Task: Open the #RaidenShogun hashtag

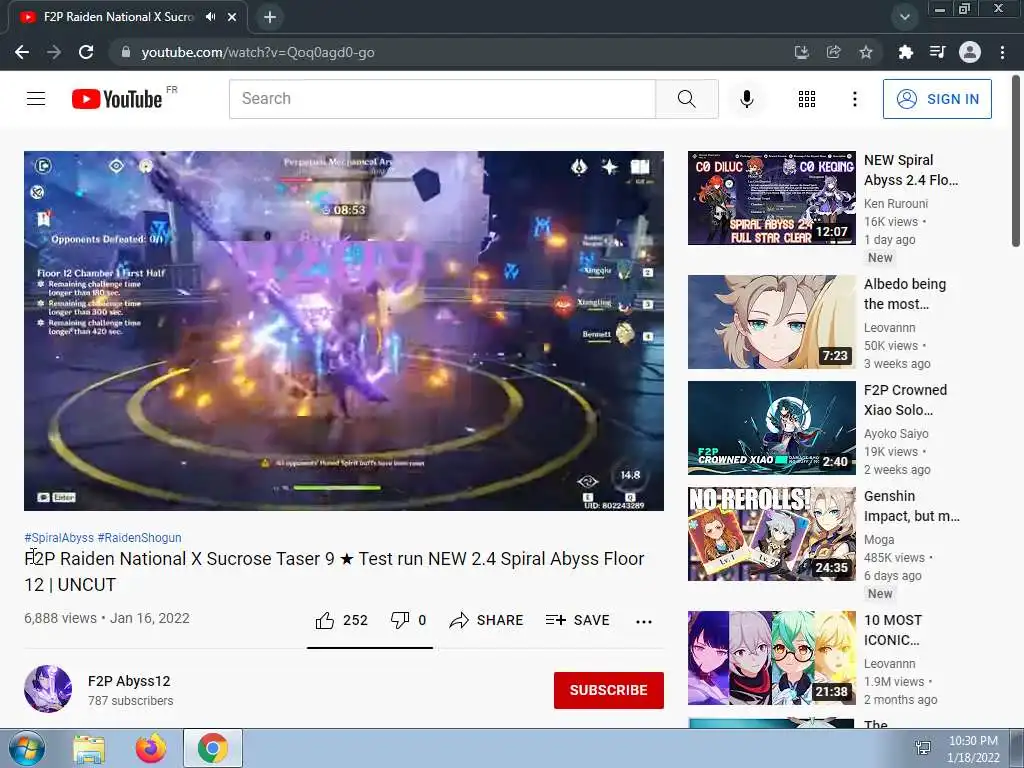Action: 139,537
